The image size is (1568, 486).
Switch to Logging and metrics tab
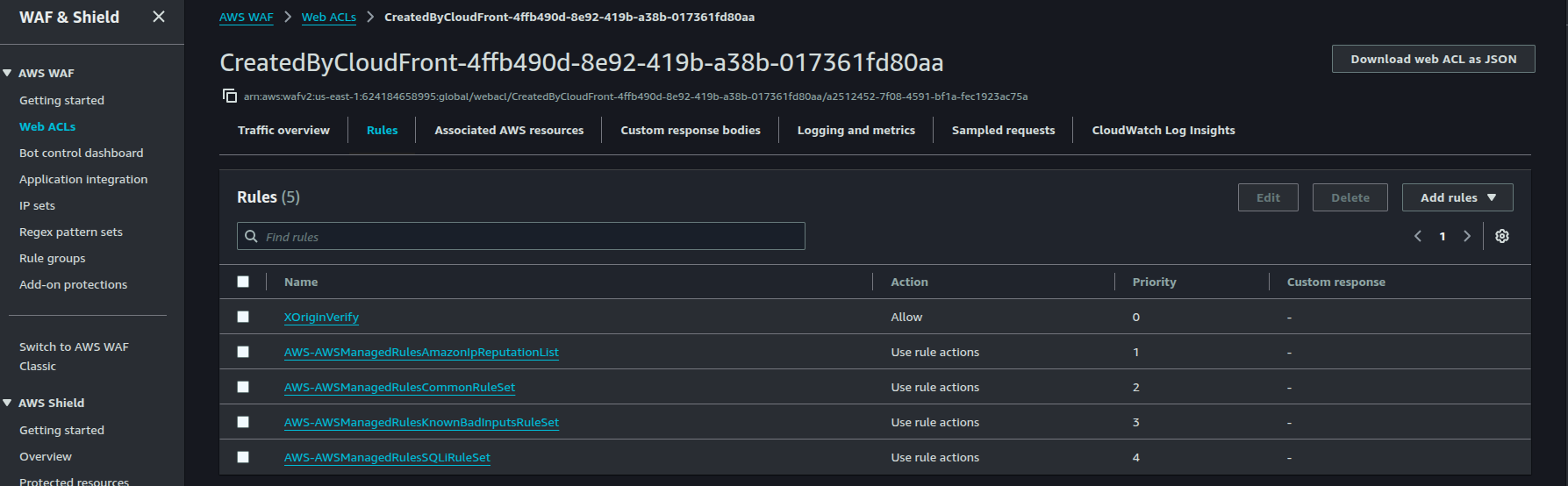pyautogui.click(x=856, y=130)
